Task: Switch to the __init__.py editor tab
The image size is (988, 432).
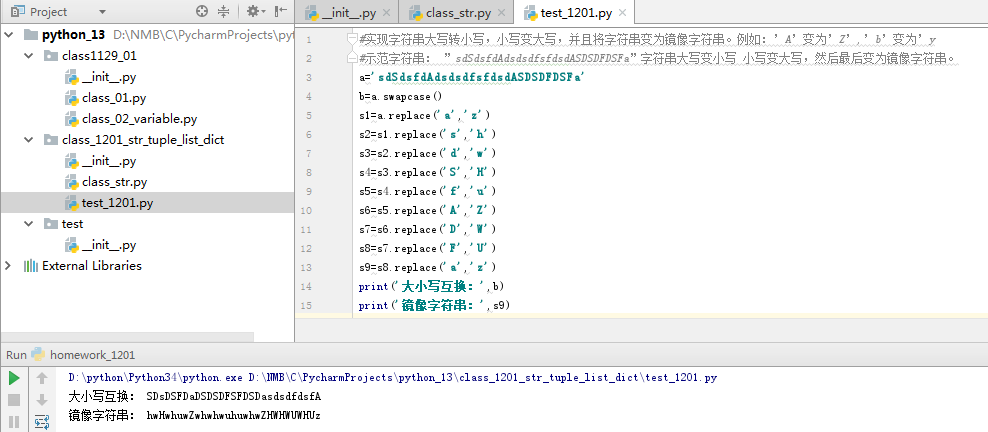Action: point(347,13)
